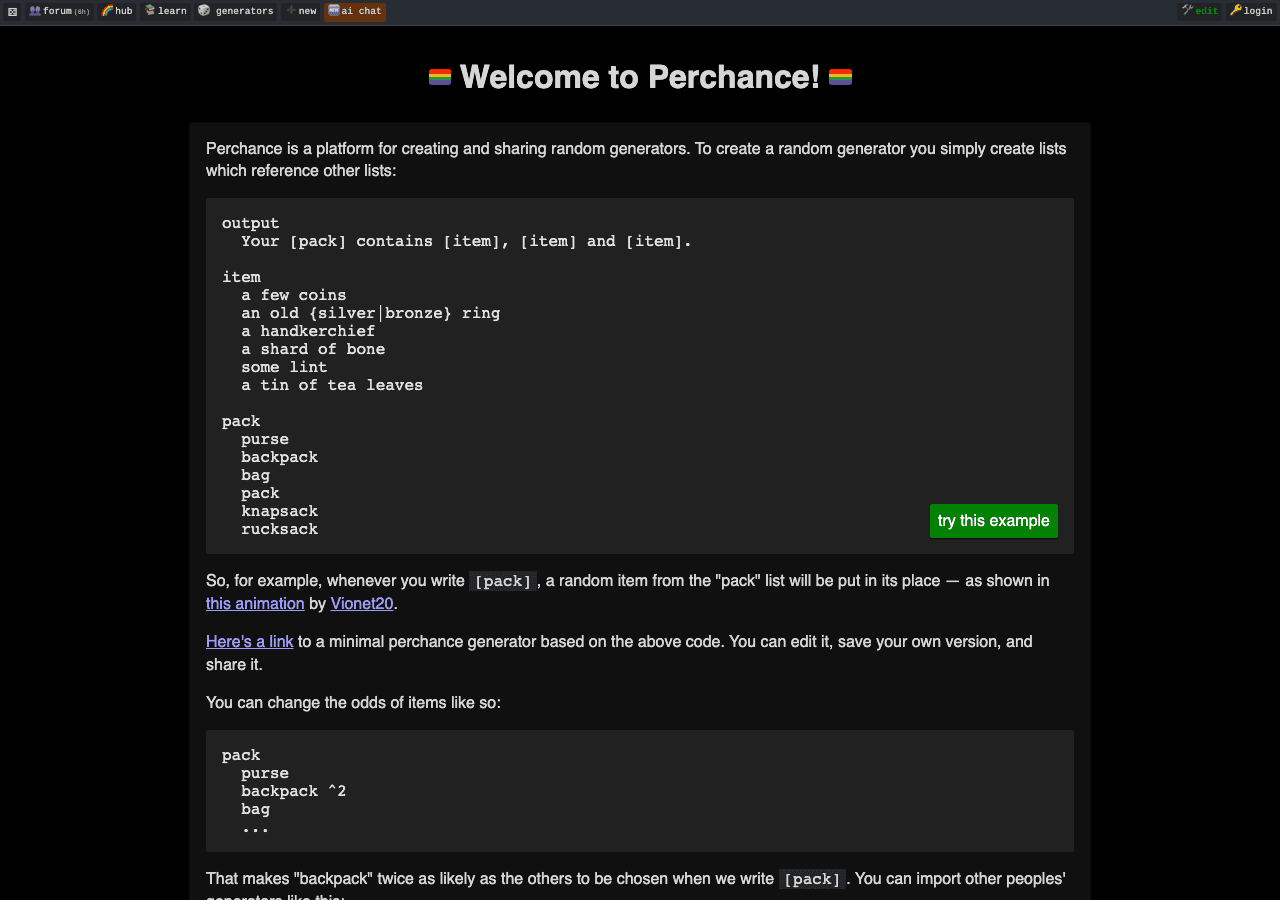Image resolution: width=1280 pixels, height=900 pixels.
Task: Click the small boxed icon at top left
Action: point(12,11)
